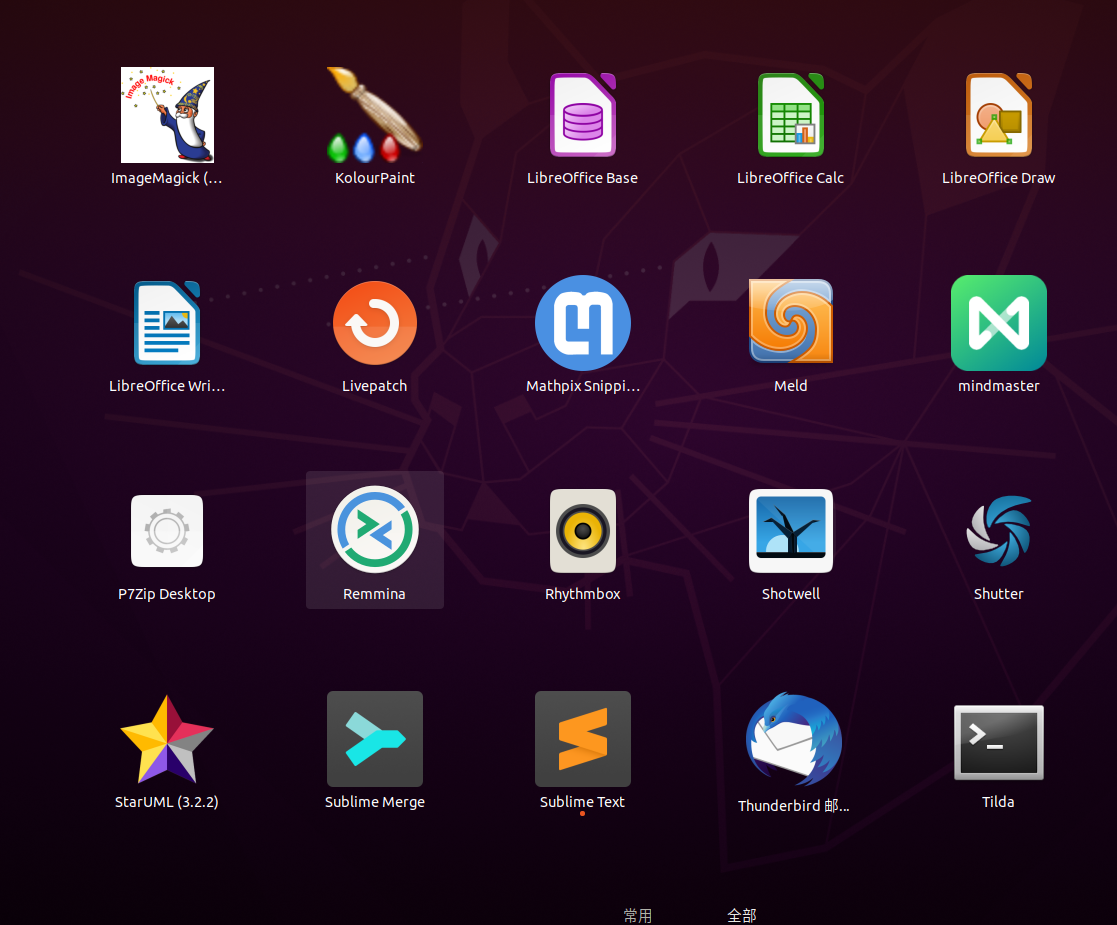Image resolution: width=1117 pixels, height=925 pixels.
Task: Click the 'Mathpix Snippi…' truncated label
Action: (583, 386)
